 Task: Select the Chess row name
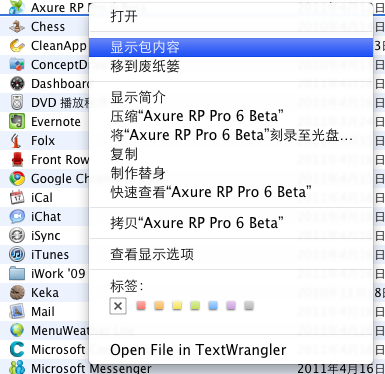[x=48, y=27]
